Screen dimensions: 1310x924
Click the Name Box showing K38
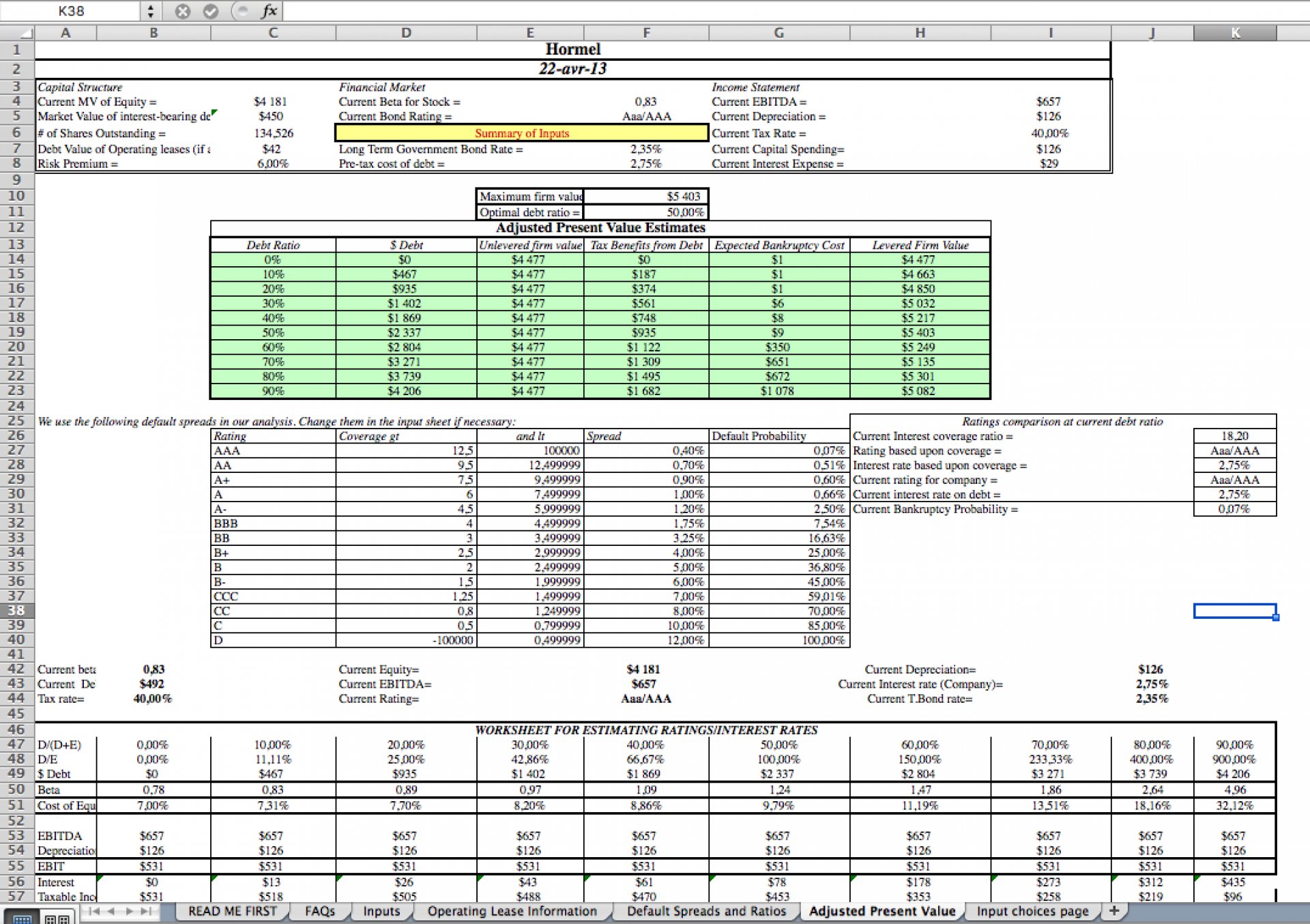click(x=71, y=11)
